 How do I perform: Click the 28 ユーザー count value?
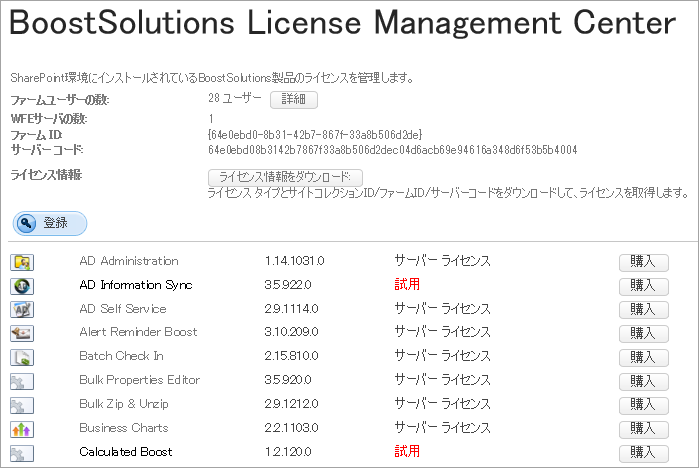coord(235,98)
